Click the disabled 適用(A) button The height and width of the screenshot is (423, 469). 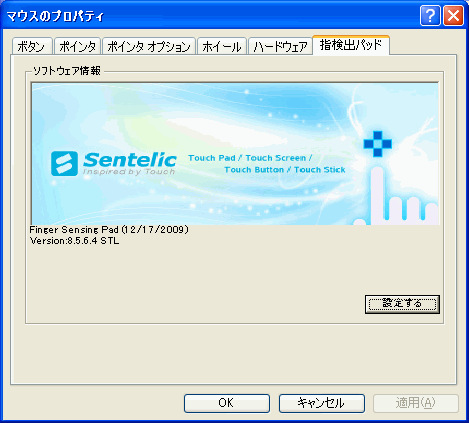tap(416, 403)
